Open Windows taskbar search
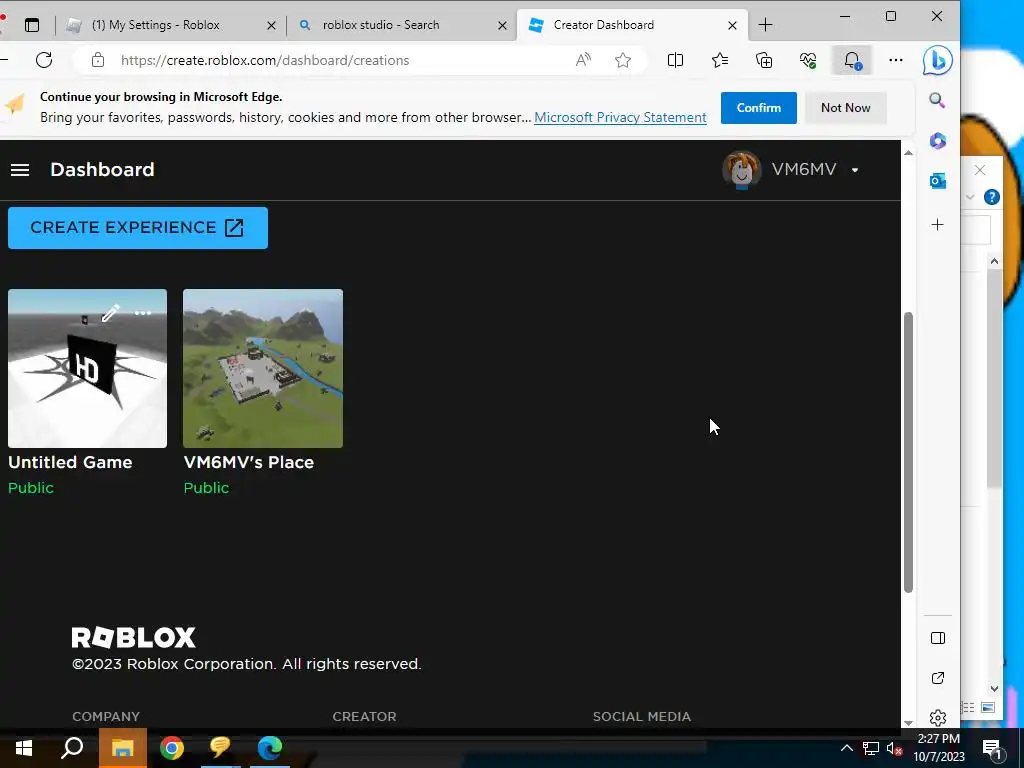The height and width of the screenshot is (768, 1024). coord(72,748)
